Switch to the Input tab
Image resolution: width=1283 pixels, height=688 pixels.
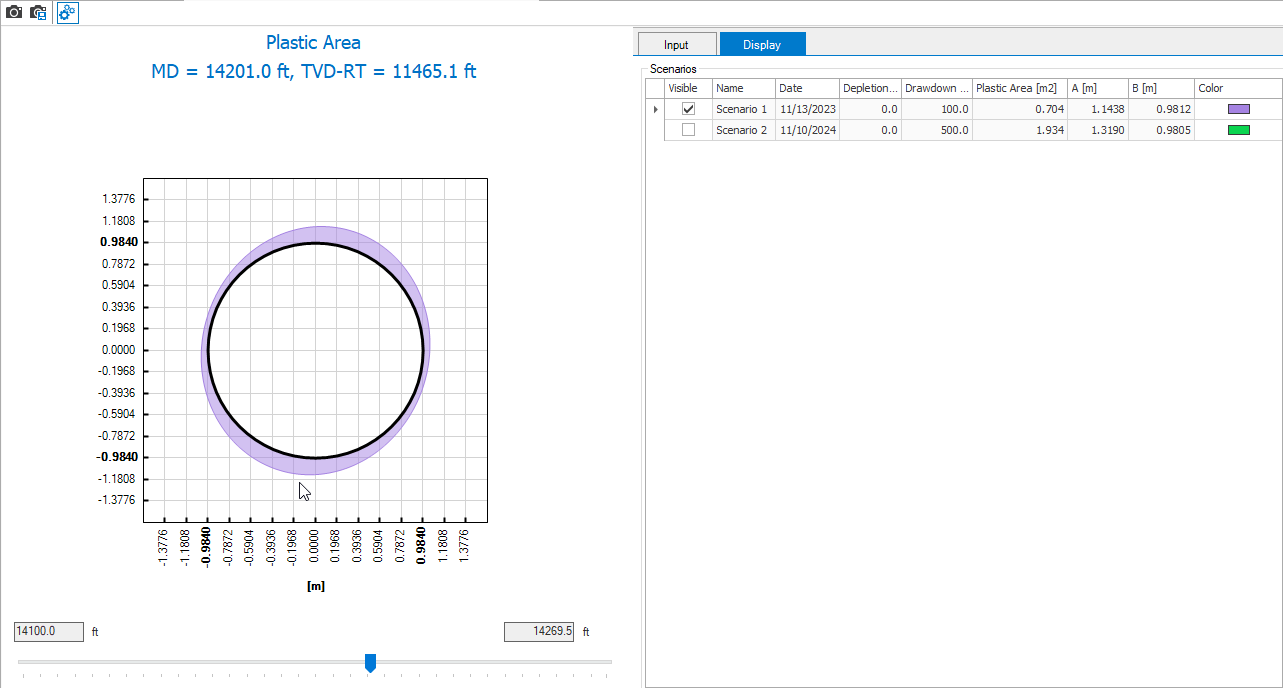pos(676,44)
